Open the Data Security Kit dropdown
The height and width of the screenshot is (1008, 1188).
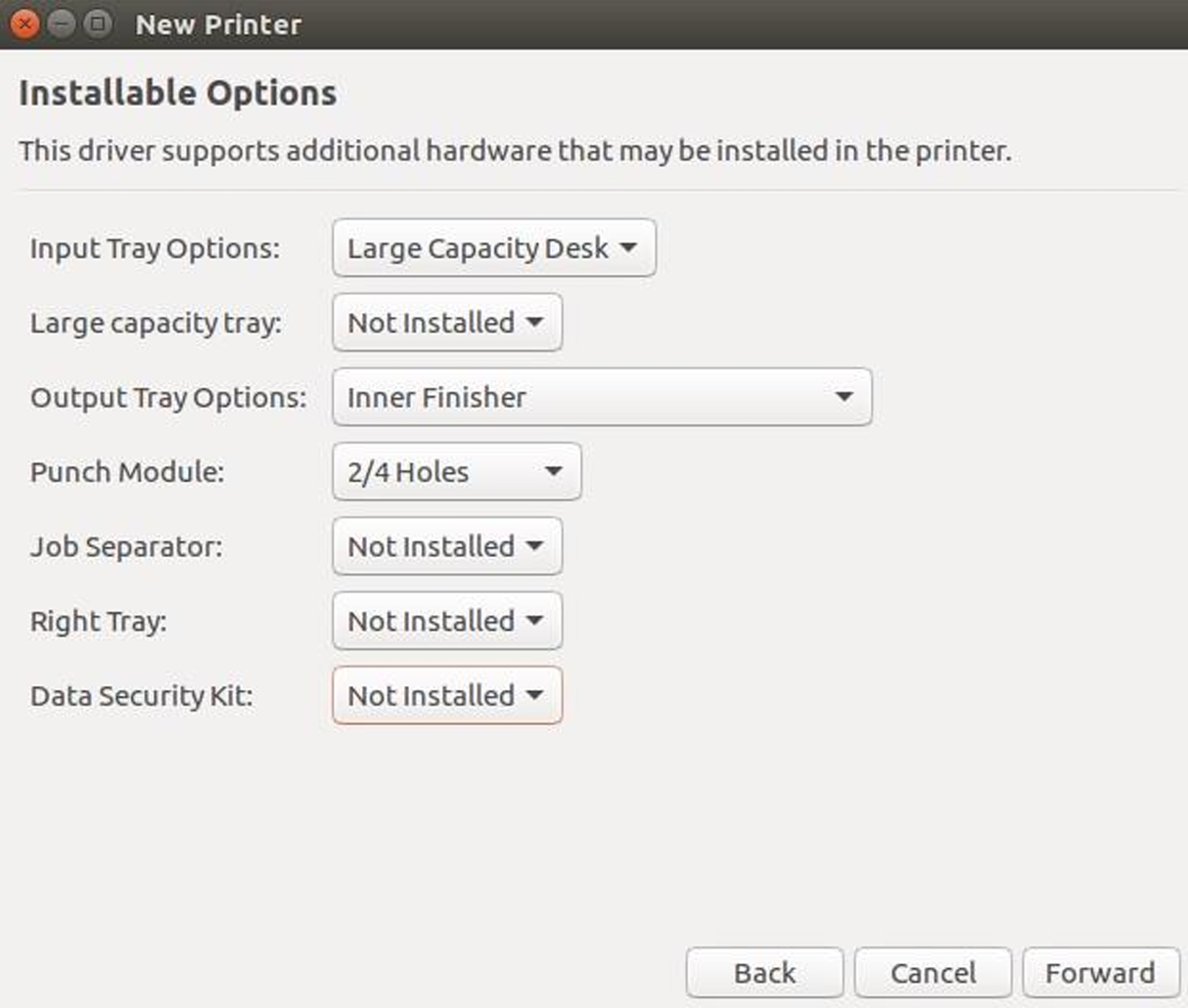[x=447, y=695]
